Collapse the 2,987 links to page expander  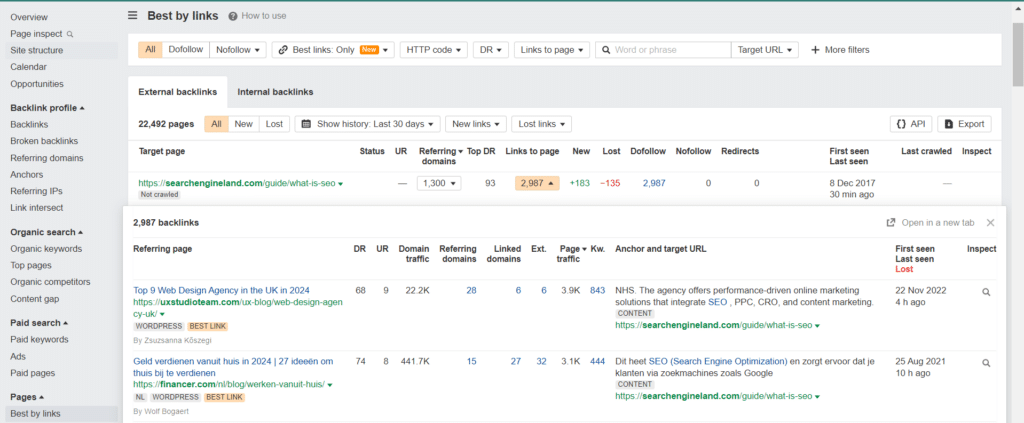coord(537,183)
